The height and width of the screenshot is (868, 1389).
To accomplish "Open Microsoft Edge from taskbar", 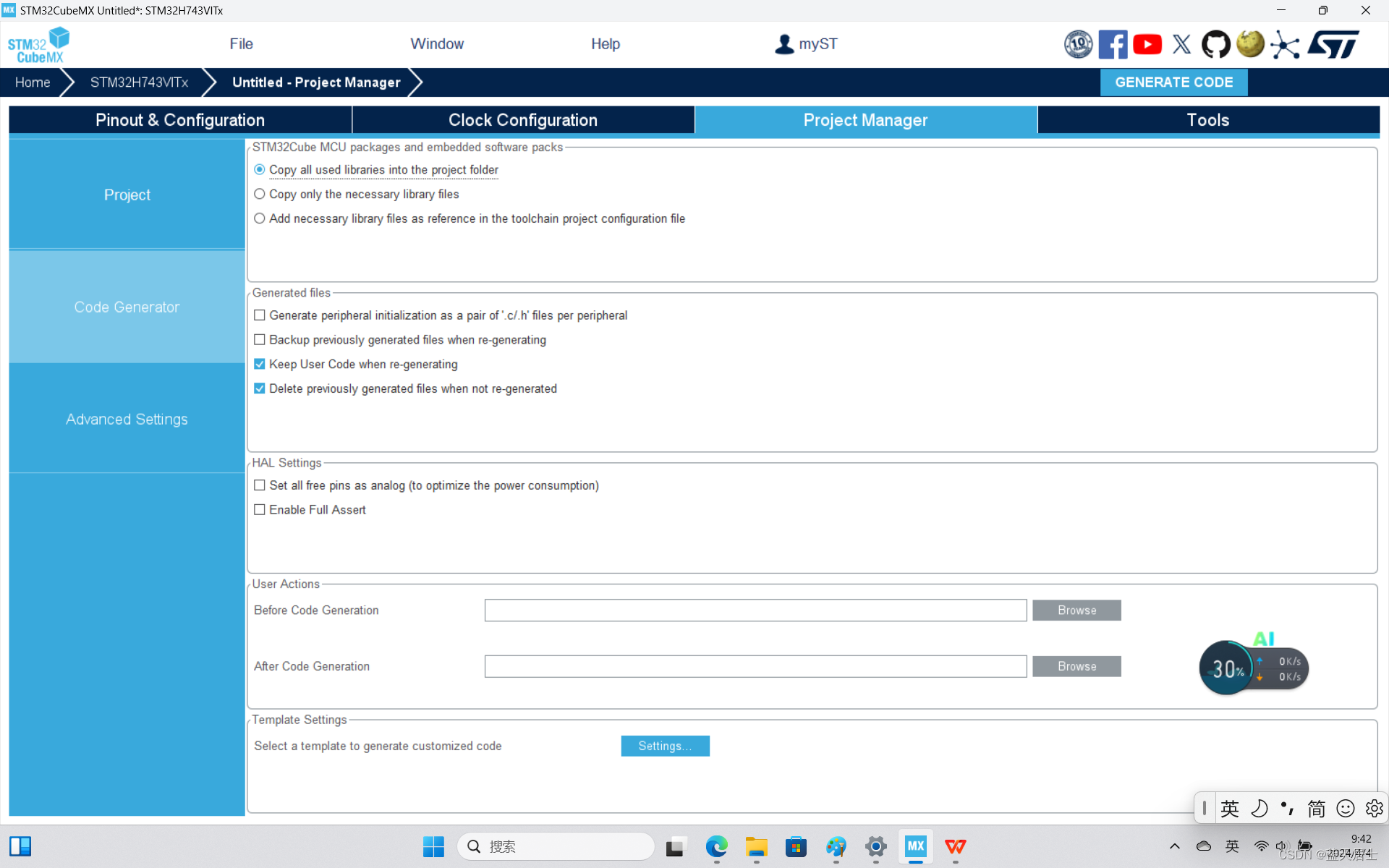I will pos(716,846).
